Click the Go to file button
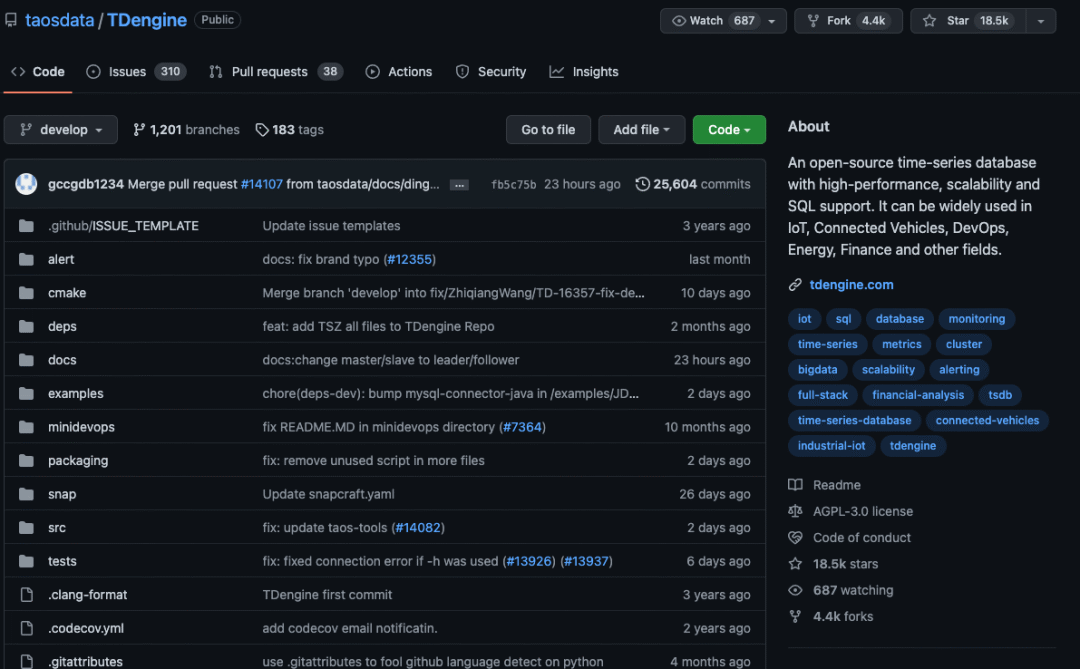Viewport: 1080px width, 669px height. click(548, 130)
